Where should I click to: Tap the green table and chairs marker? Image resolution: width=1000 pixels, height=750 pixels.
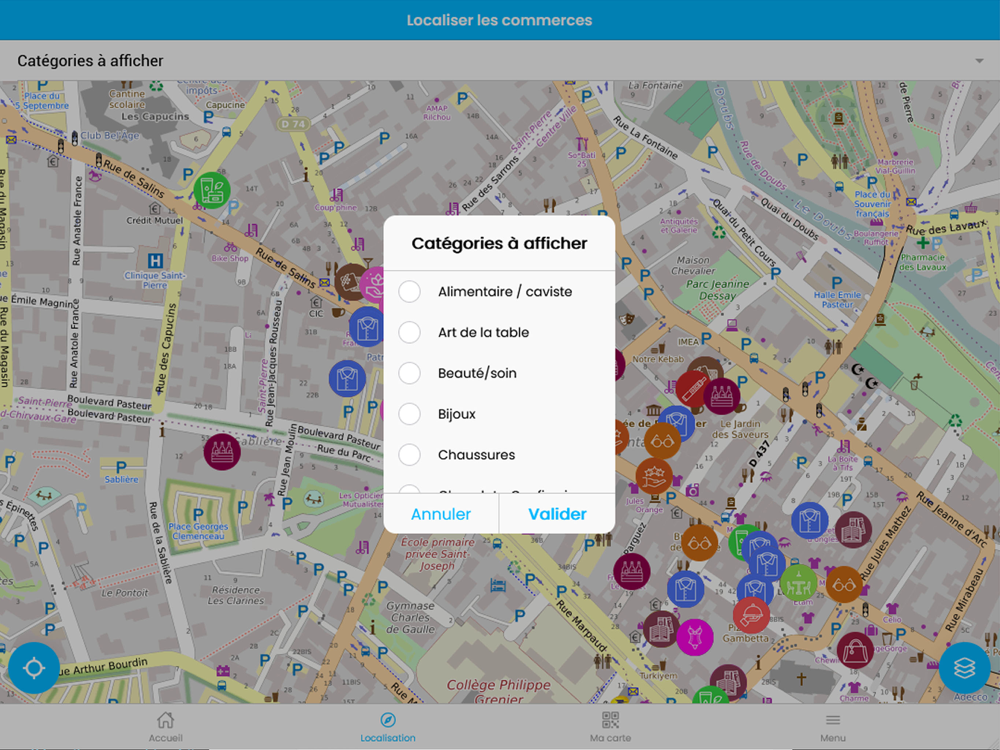tap(798, 583)
